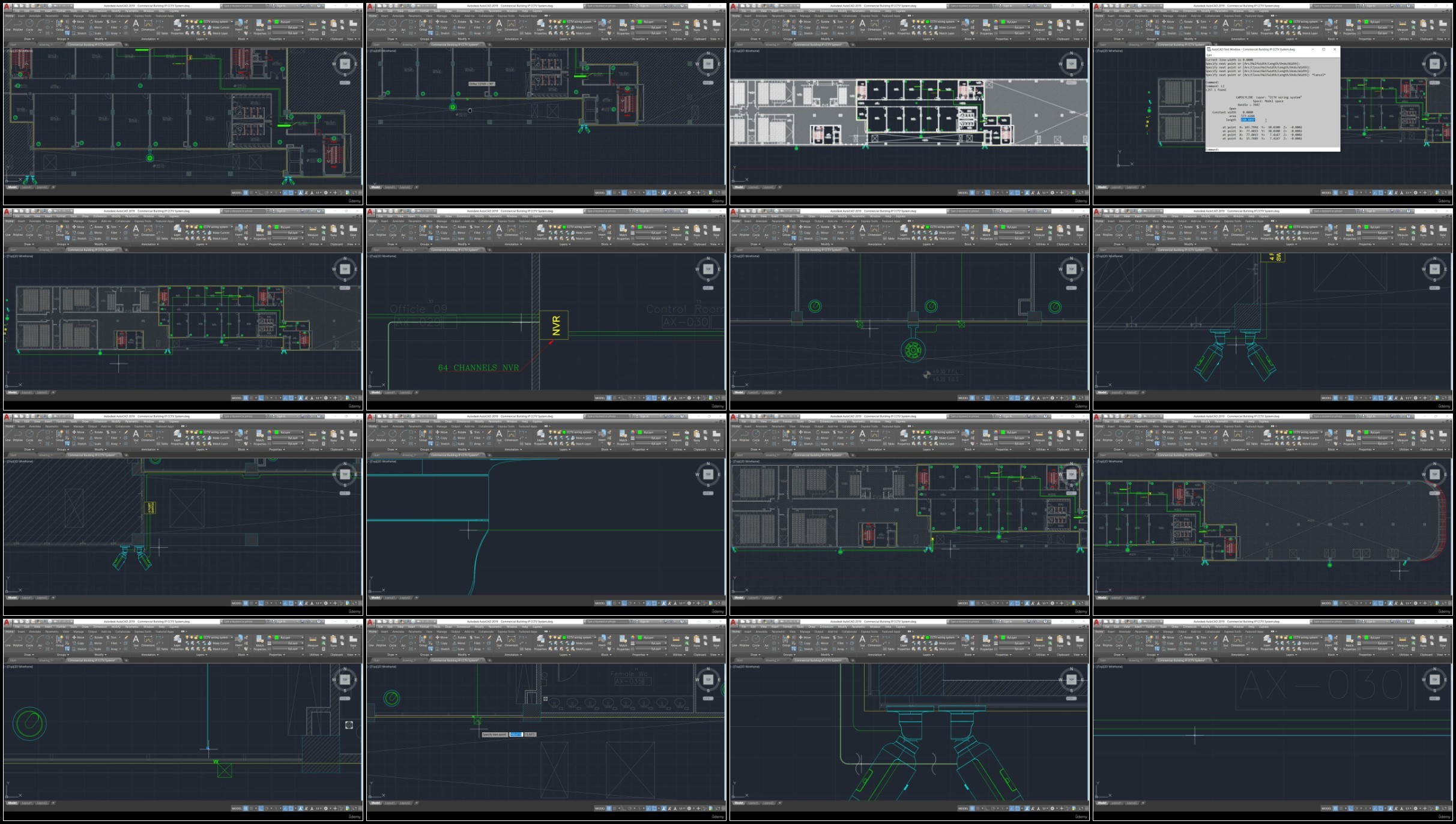Open Edit menu of AutoCAD Text Window
The width and height of the screenshot is (1456, 824).
point(1210,55)
